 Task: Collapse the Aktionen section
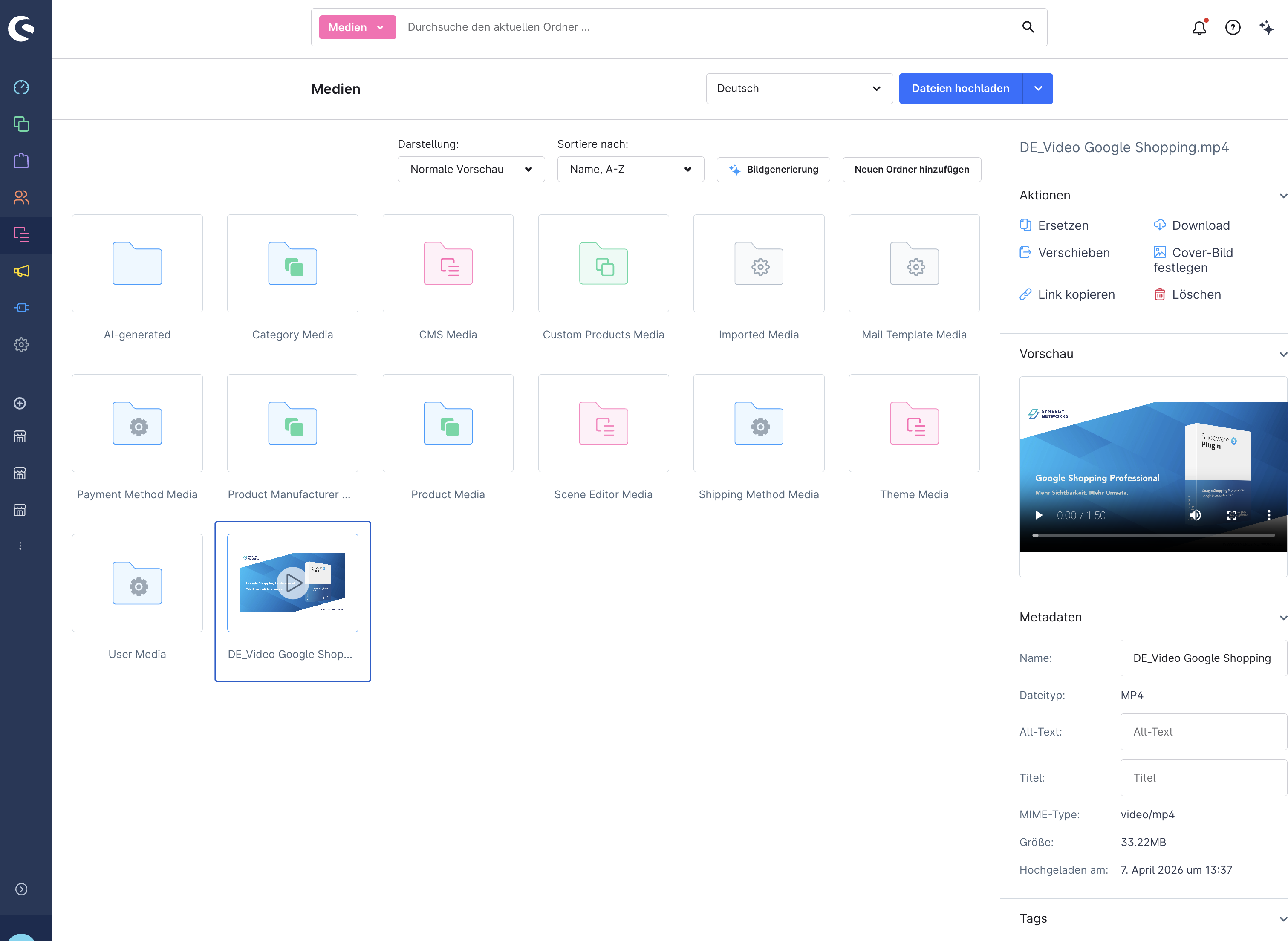[1283, 196]
